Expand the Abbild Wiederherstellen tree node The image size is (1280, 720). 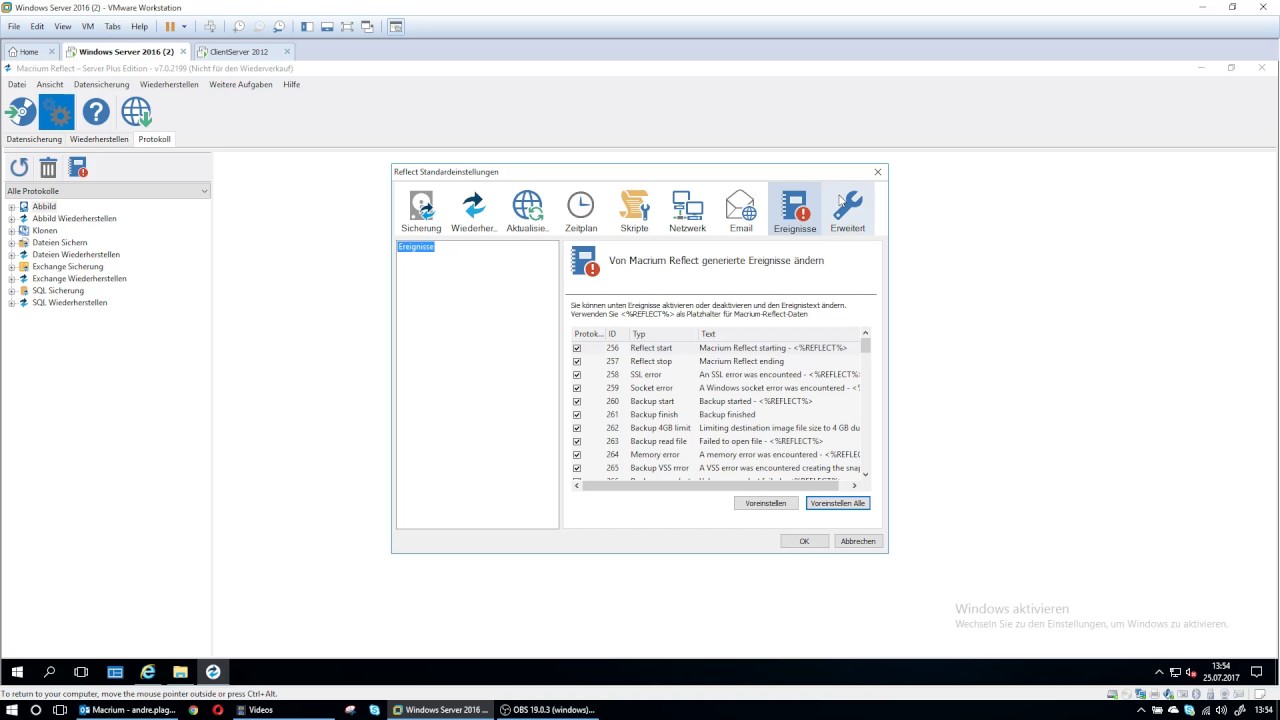12,219
